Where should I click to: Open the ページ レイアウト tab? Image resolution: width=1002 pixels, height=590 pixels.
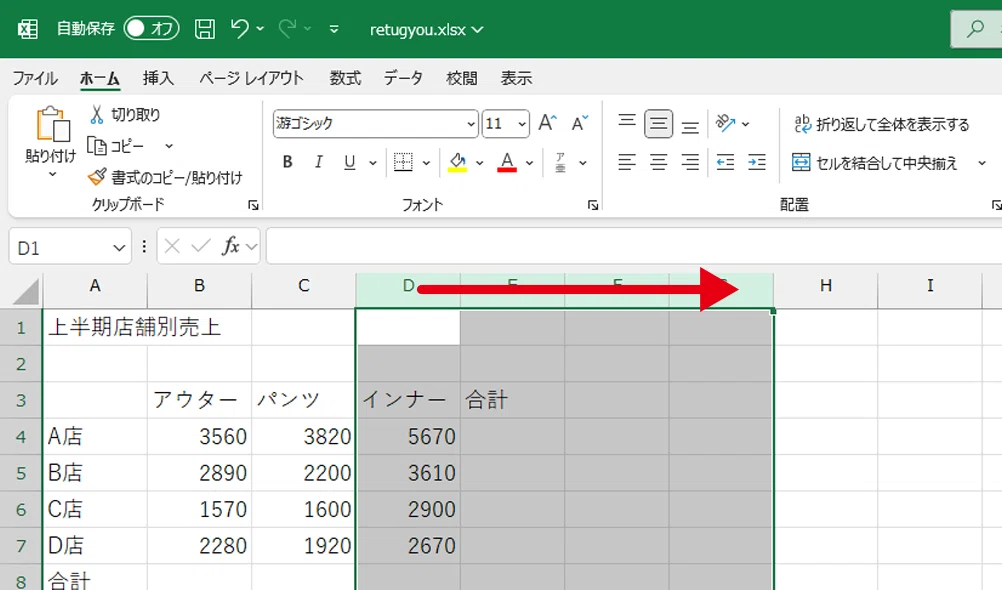[251, 78]
